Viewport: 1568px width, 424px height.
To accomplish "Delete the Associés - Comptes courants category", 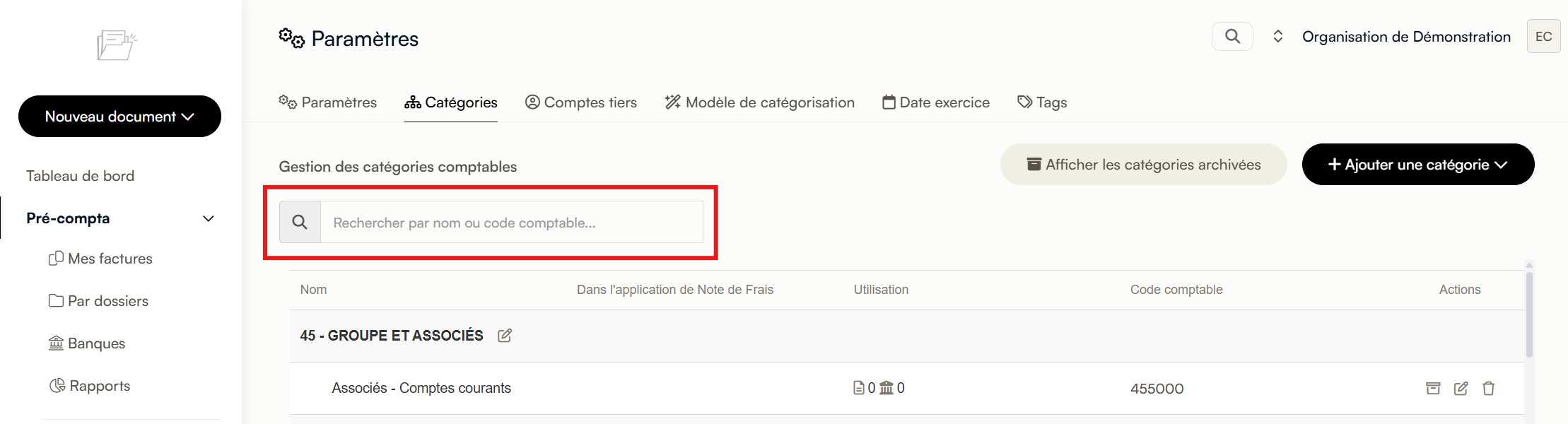I will [x=1488, y=388].
